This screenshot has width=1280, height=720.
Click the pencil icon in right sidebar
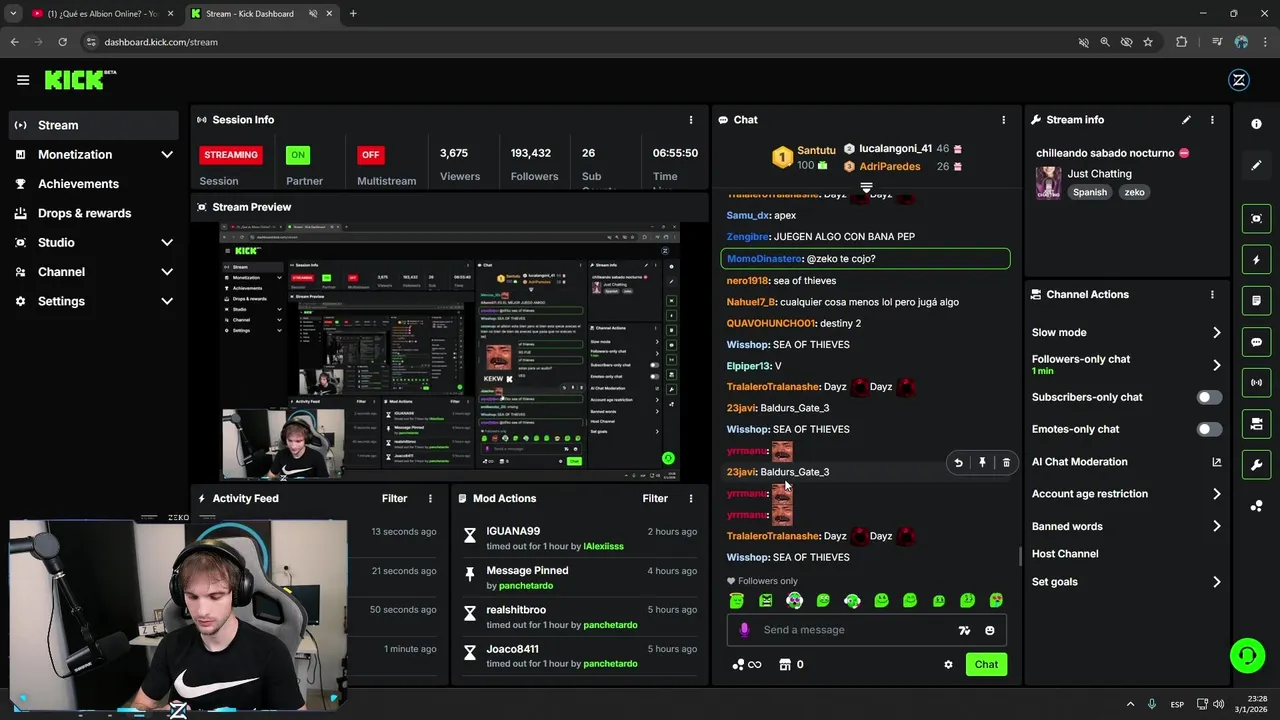(x=1256, y=165)
